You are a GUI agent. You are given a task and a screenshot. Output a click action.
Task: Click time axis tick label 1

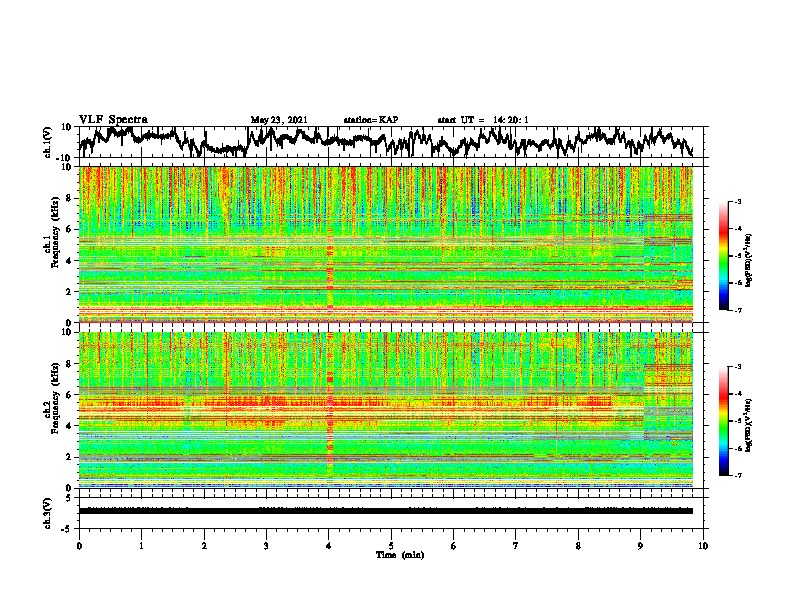(x=141, y=546)
